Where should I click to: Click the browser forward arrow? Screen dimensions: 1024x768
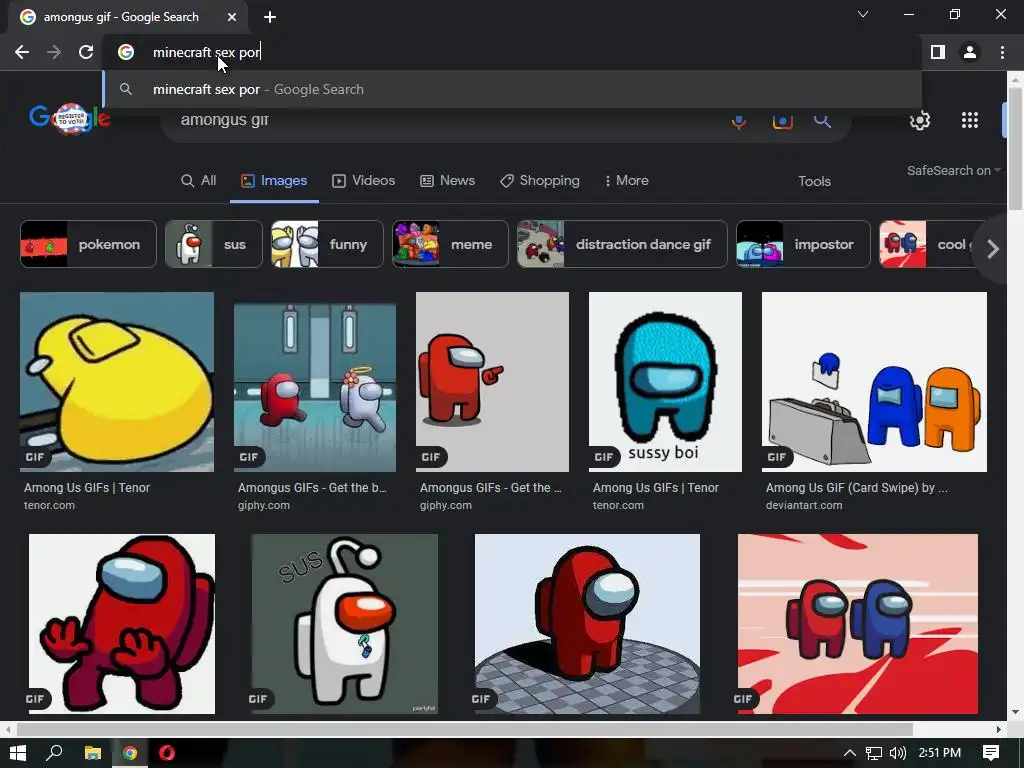54,52
